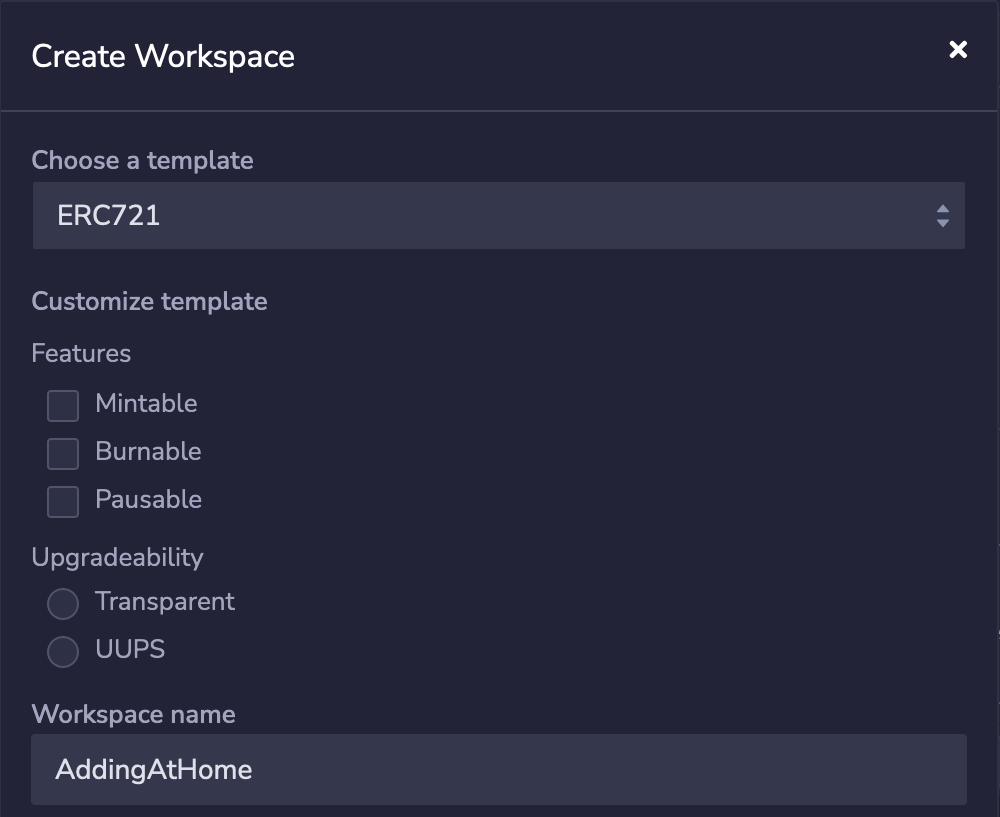Click the UUPS option label
The height and width of the screenshot is (817, 1000).
coord(130,650)
